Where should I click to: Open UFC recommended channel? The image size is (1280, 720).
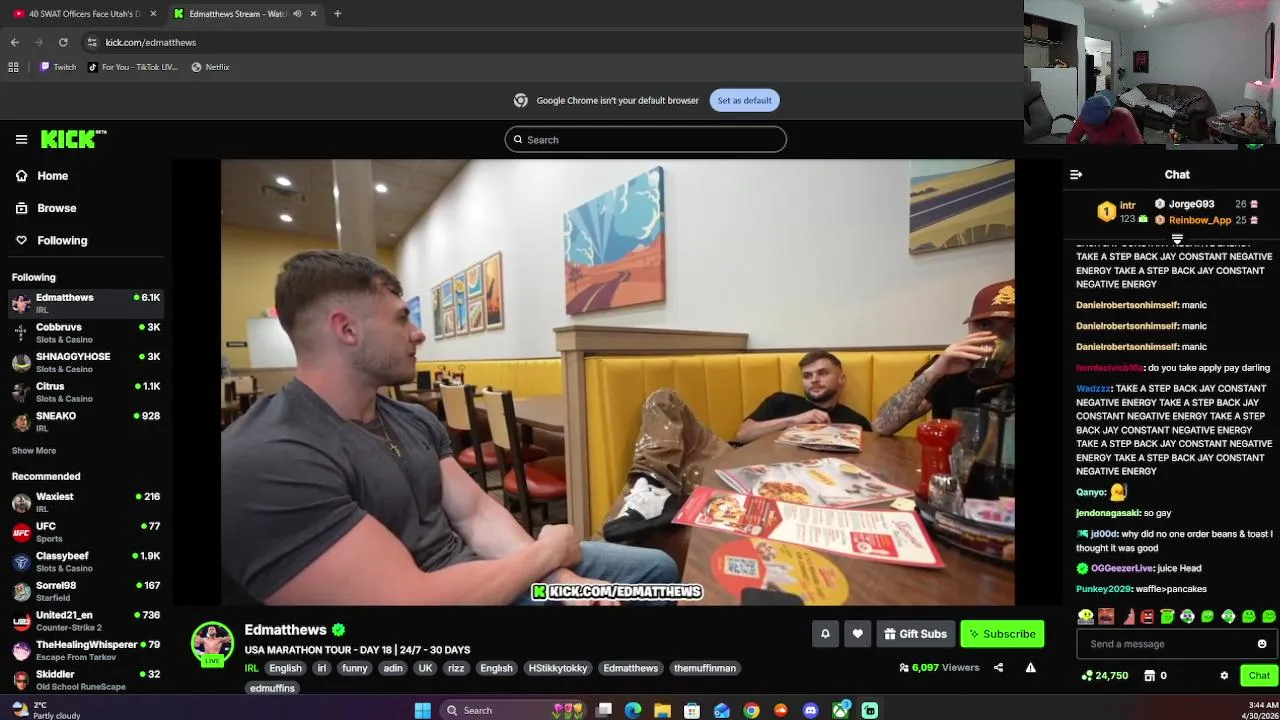point(86,532)
